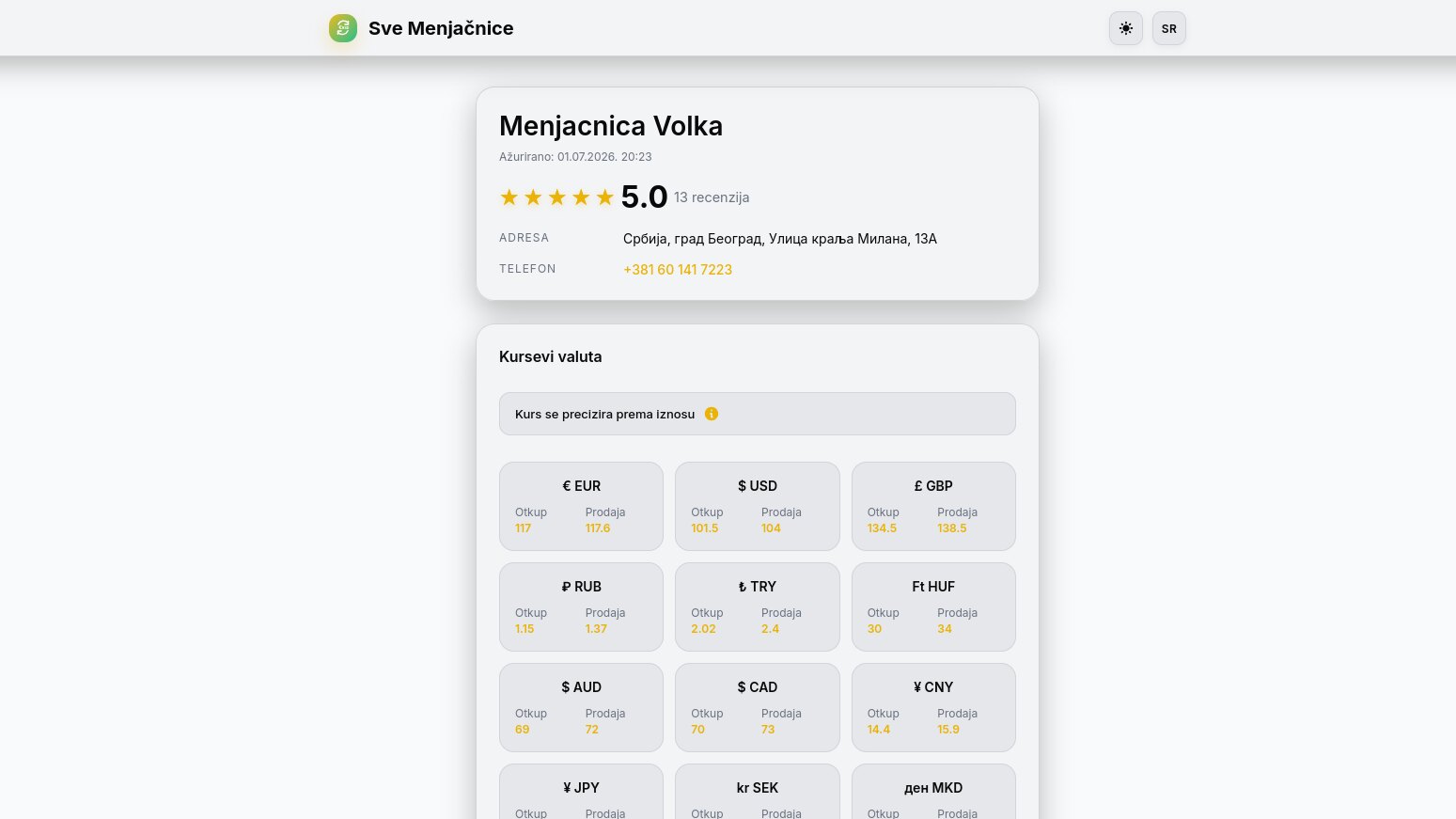
Task: Click TRY buy rate 2.02
Action: 704,629
